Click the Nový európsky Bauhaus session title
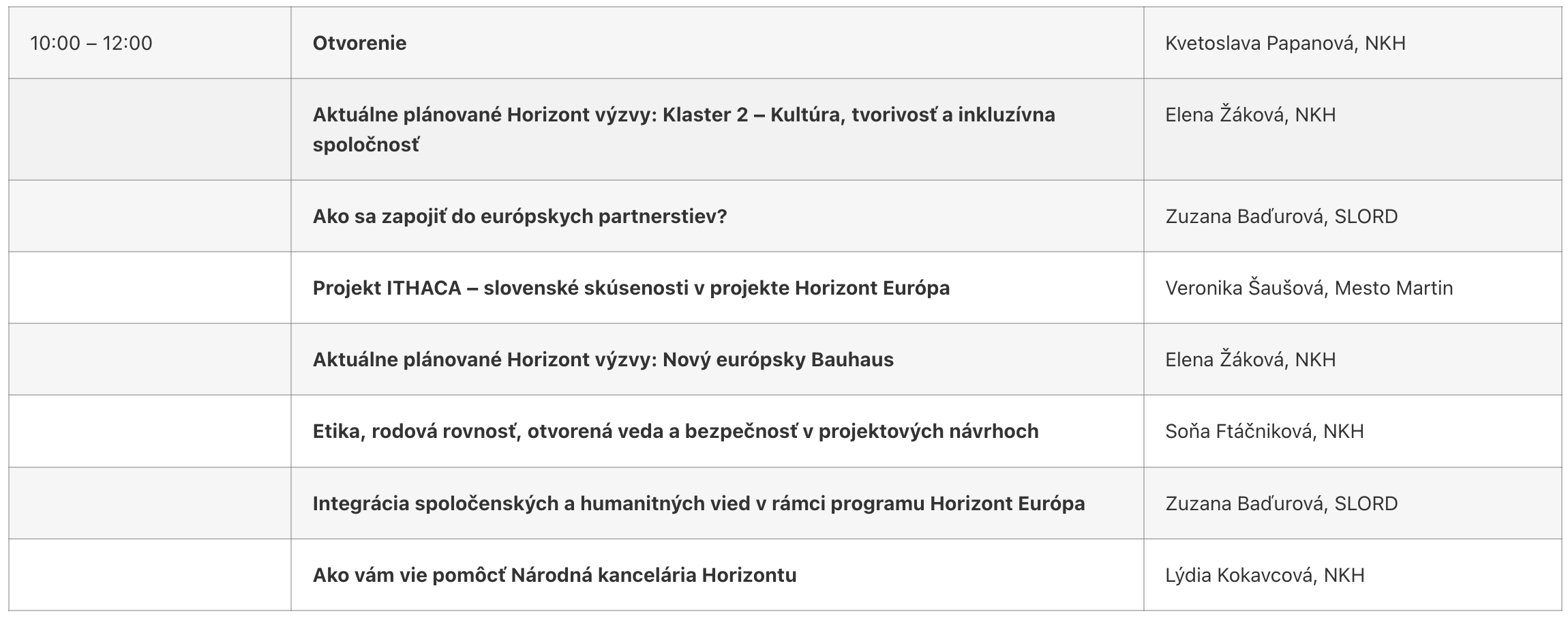Screen dimensions: 1568x618 603,359
